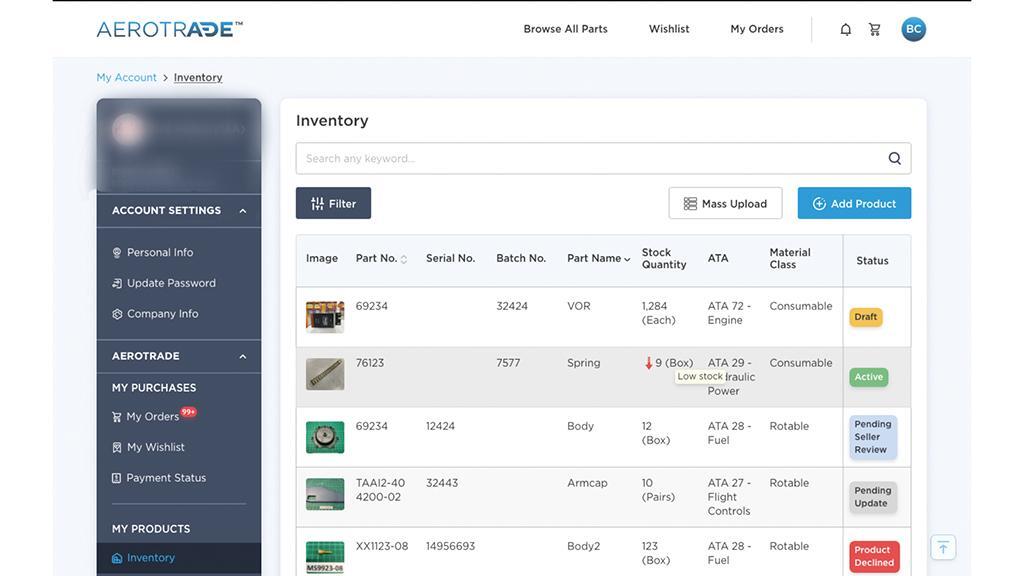
Task: Click the red low stock arrow
Action: [649, 363]
